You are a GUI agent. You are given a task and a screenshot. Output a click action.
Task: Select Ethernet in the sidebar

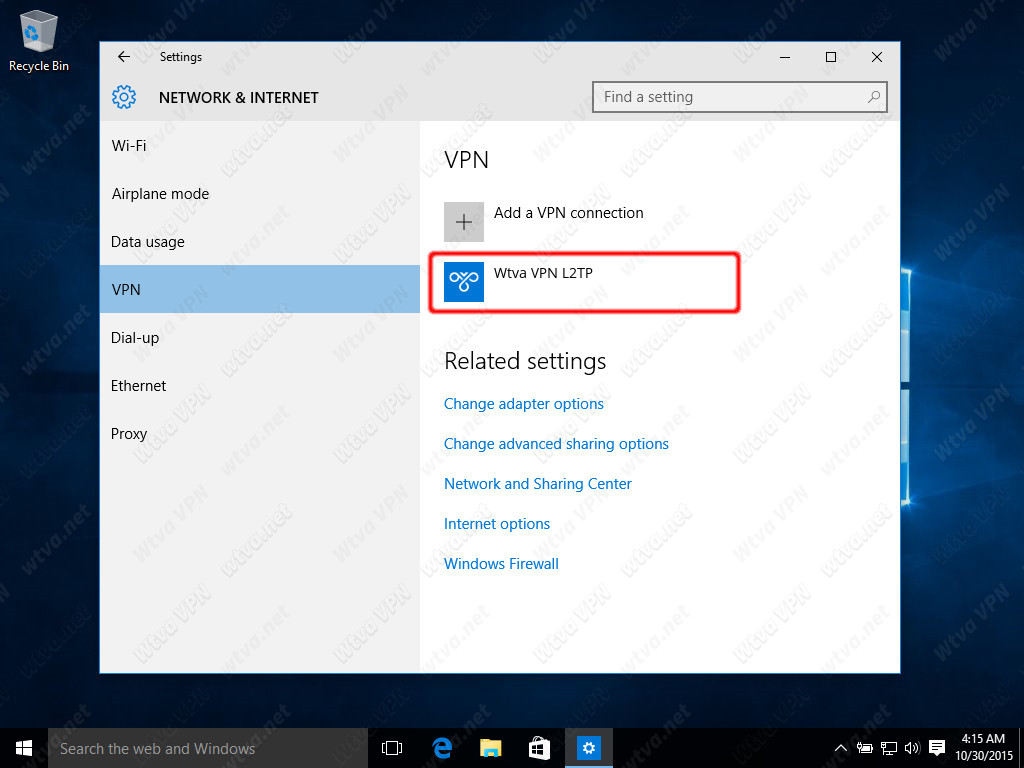260,385
